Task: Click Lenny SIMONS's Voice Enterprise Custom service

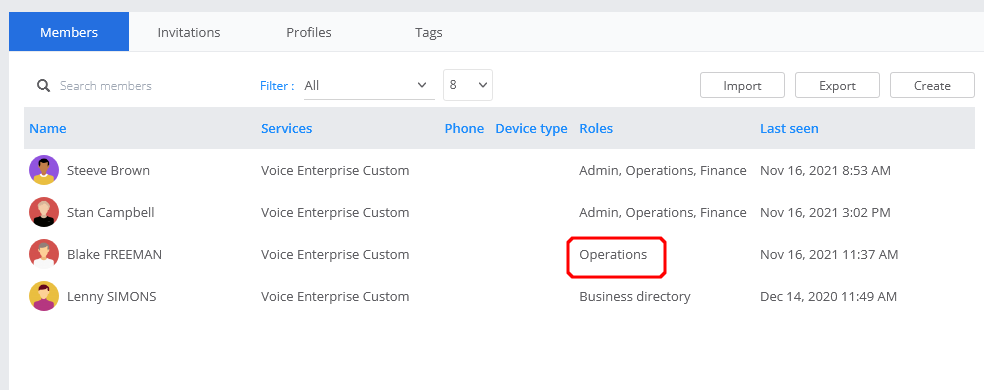Action: [x=335, y=296]
